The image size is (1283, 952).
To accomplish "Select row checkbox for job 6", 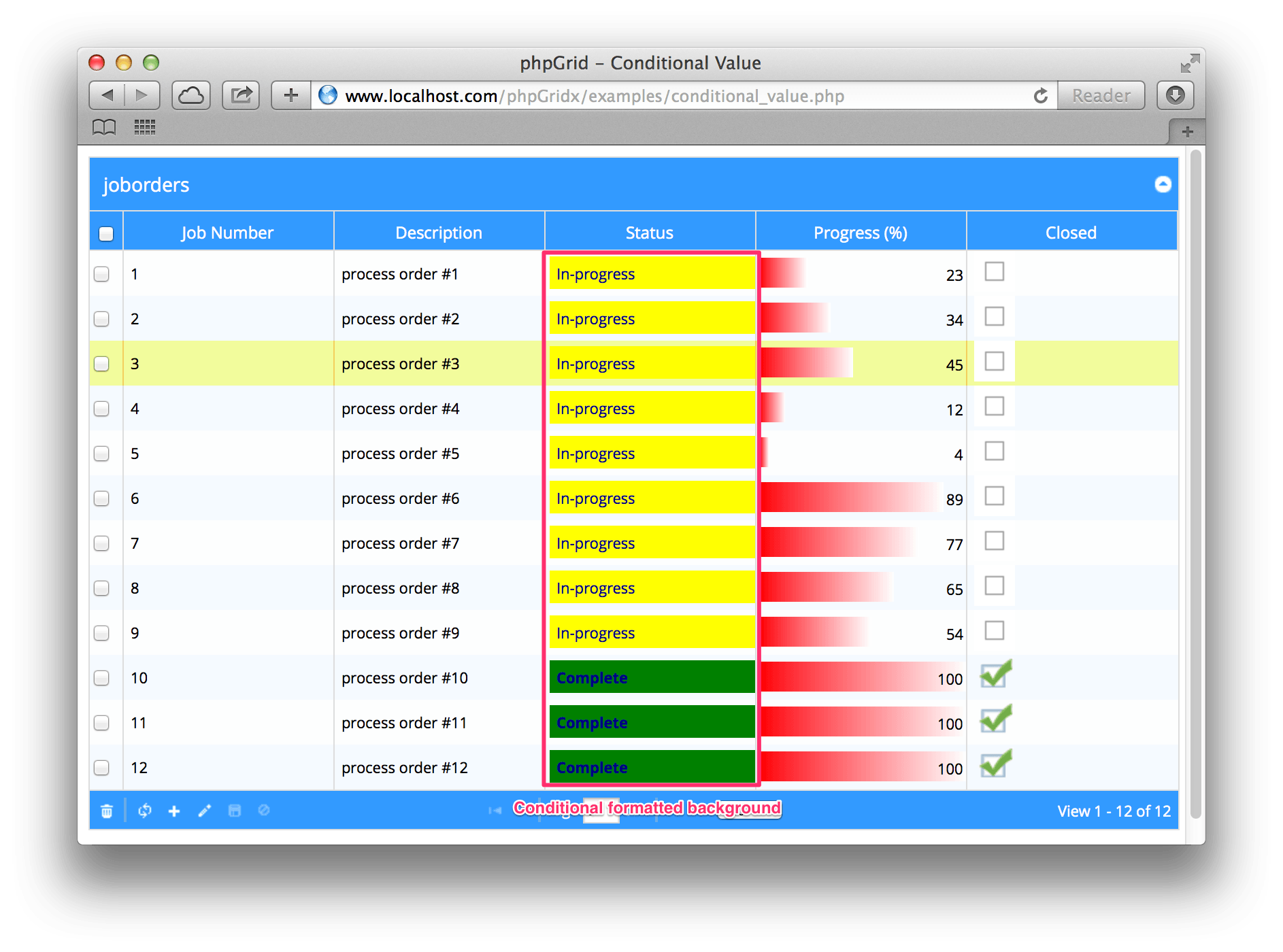I will pyautogui.click(x=101, y=498).
